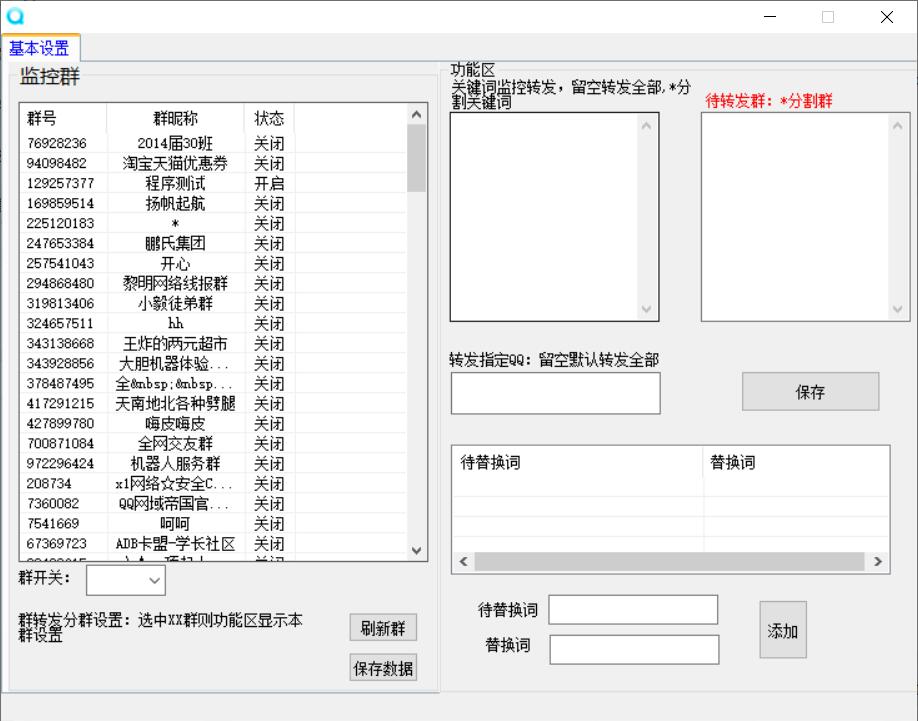Select row 程序测试 with status 开启
918x721 pixels.
tap(213, 183)
